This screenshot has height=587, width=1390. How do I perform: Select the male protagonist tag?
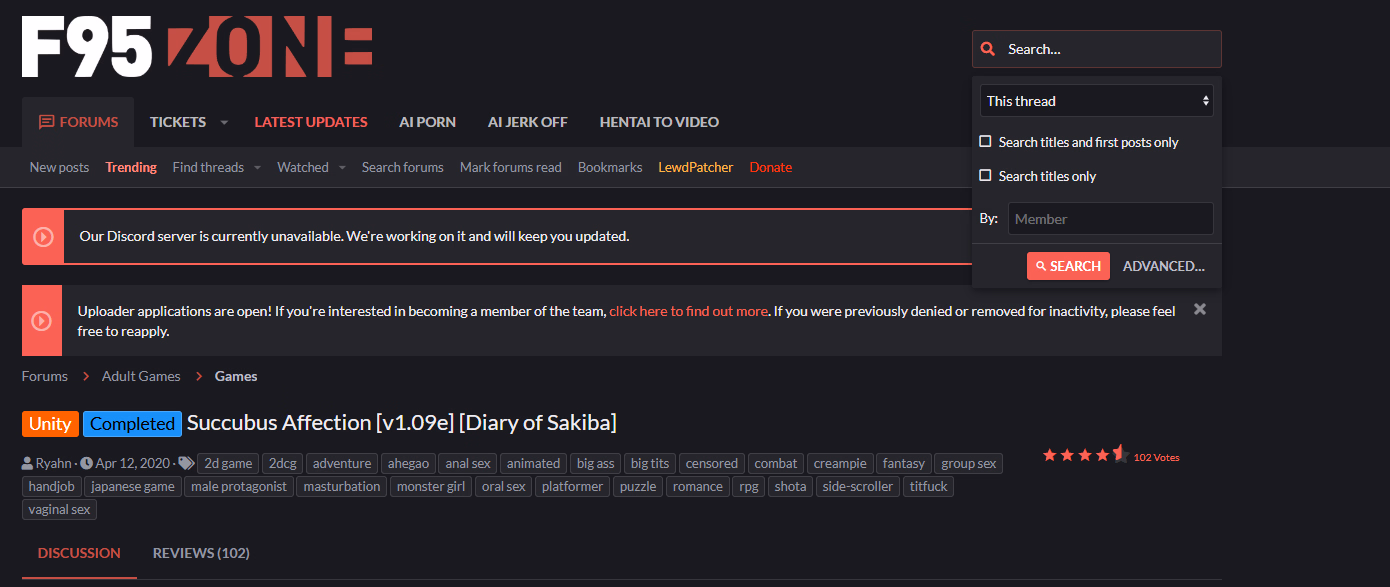click(239, 486)
